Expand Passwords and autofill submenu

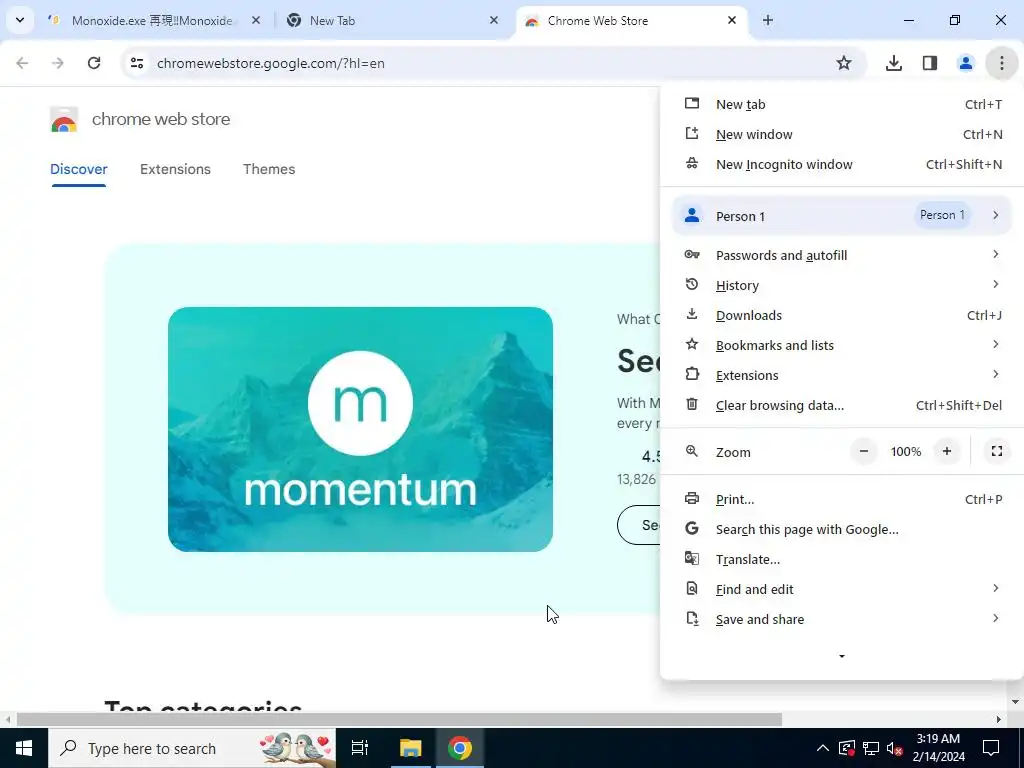pos(842,255)
